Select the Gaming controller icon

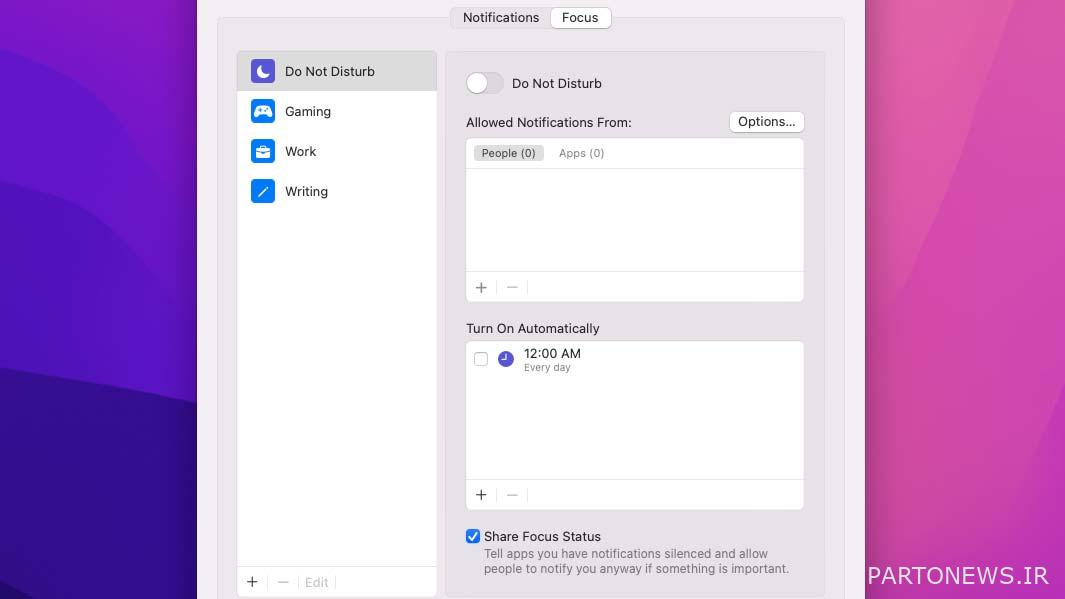coord(263,111)
